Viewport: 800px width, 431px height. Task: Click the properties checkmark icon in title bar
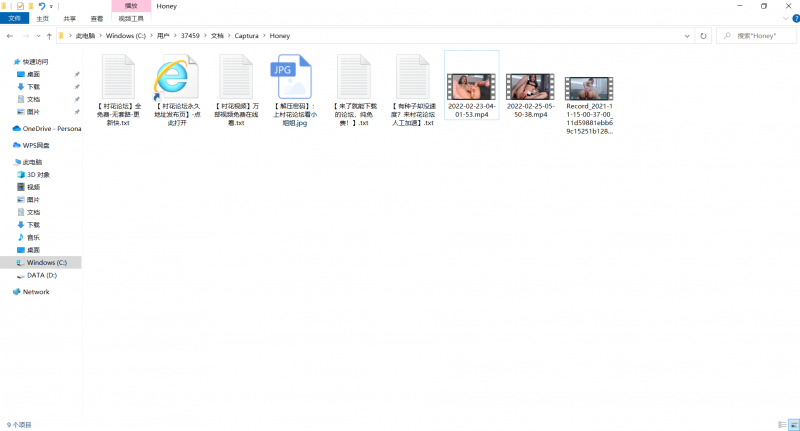20,6
